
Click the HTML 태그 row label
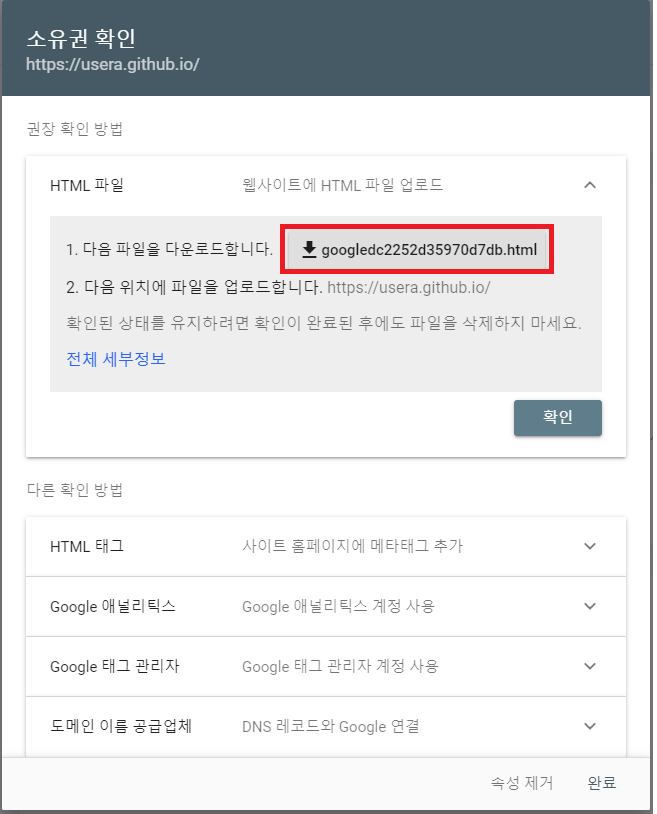click(87, 546)
